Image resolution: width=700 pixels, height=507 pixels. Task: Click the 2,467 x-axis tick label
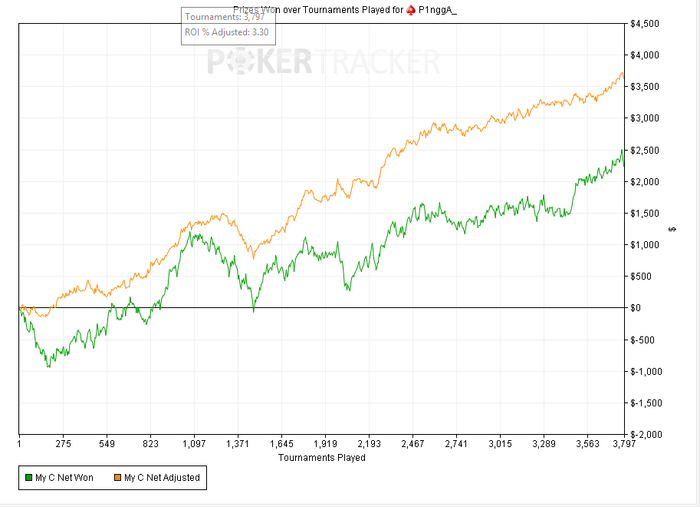(x=412, y=444)
